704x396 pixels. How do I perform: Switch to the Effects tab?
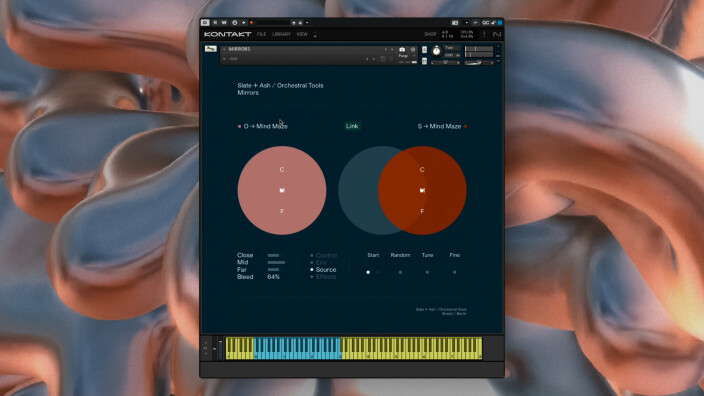pyautogui.click(x=326, y=277)
